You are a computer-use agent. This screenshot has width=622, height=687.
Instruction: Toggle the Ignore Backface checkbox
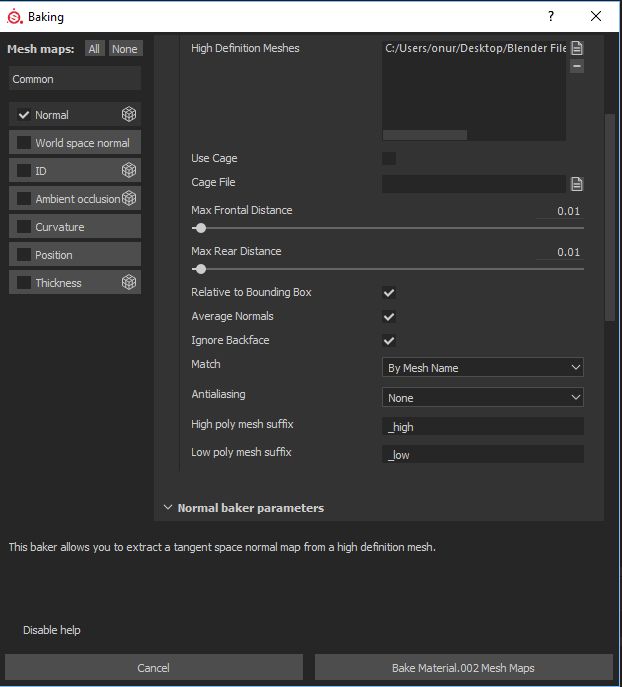[389, 340]
